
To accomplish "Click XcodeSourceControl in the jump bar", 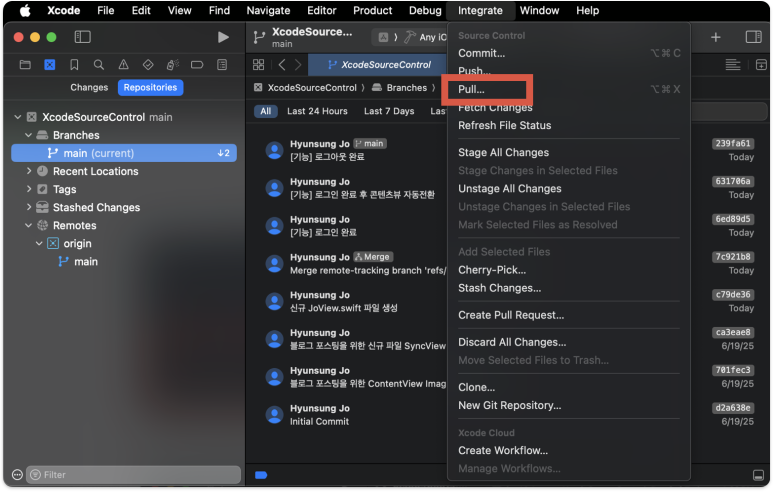I will (312, 88).
